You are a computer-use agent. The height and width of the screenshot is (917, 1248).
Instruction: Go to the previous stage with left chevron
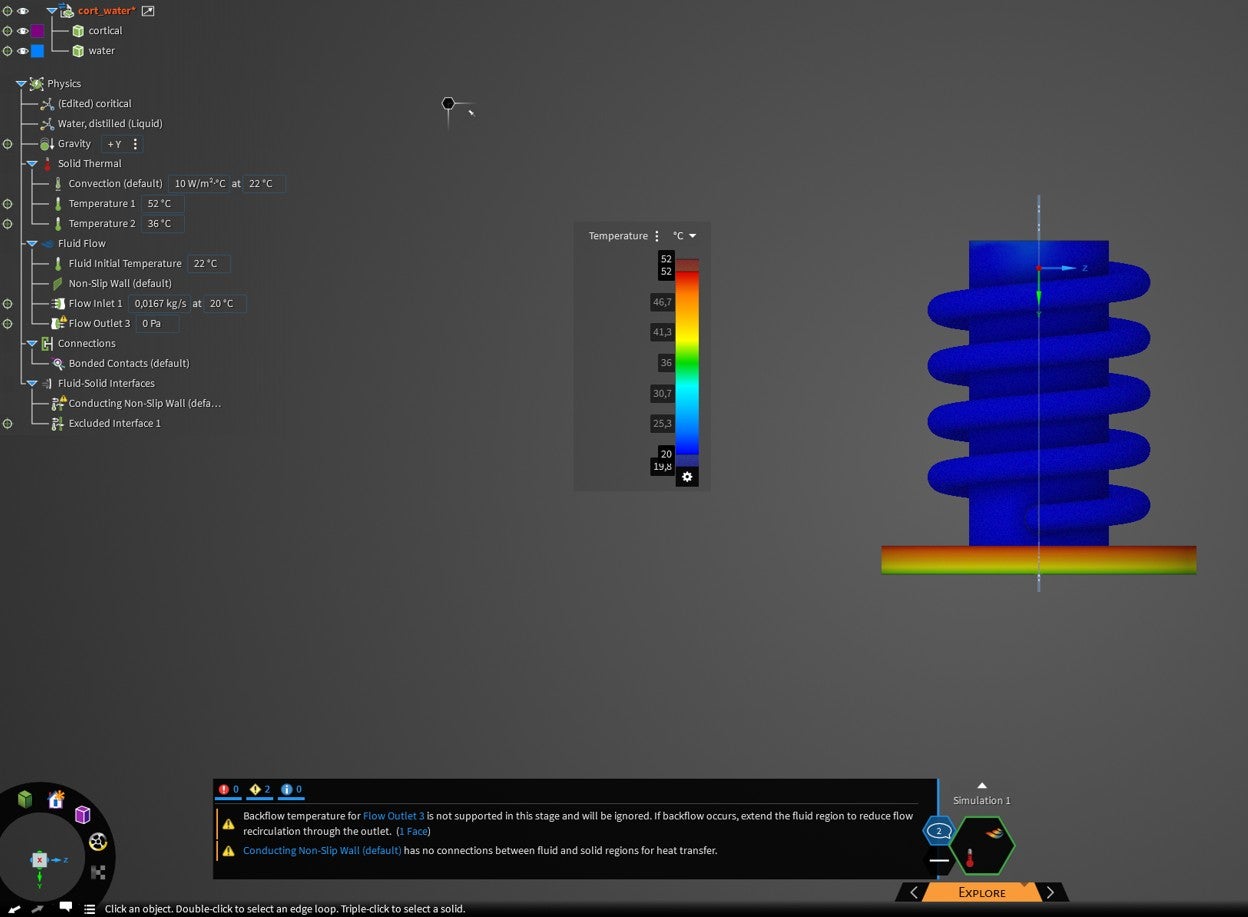click(913, 893)
